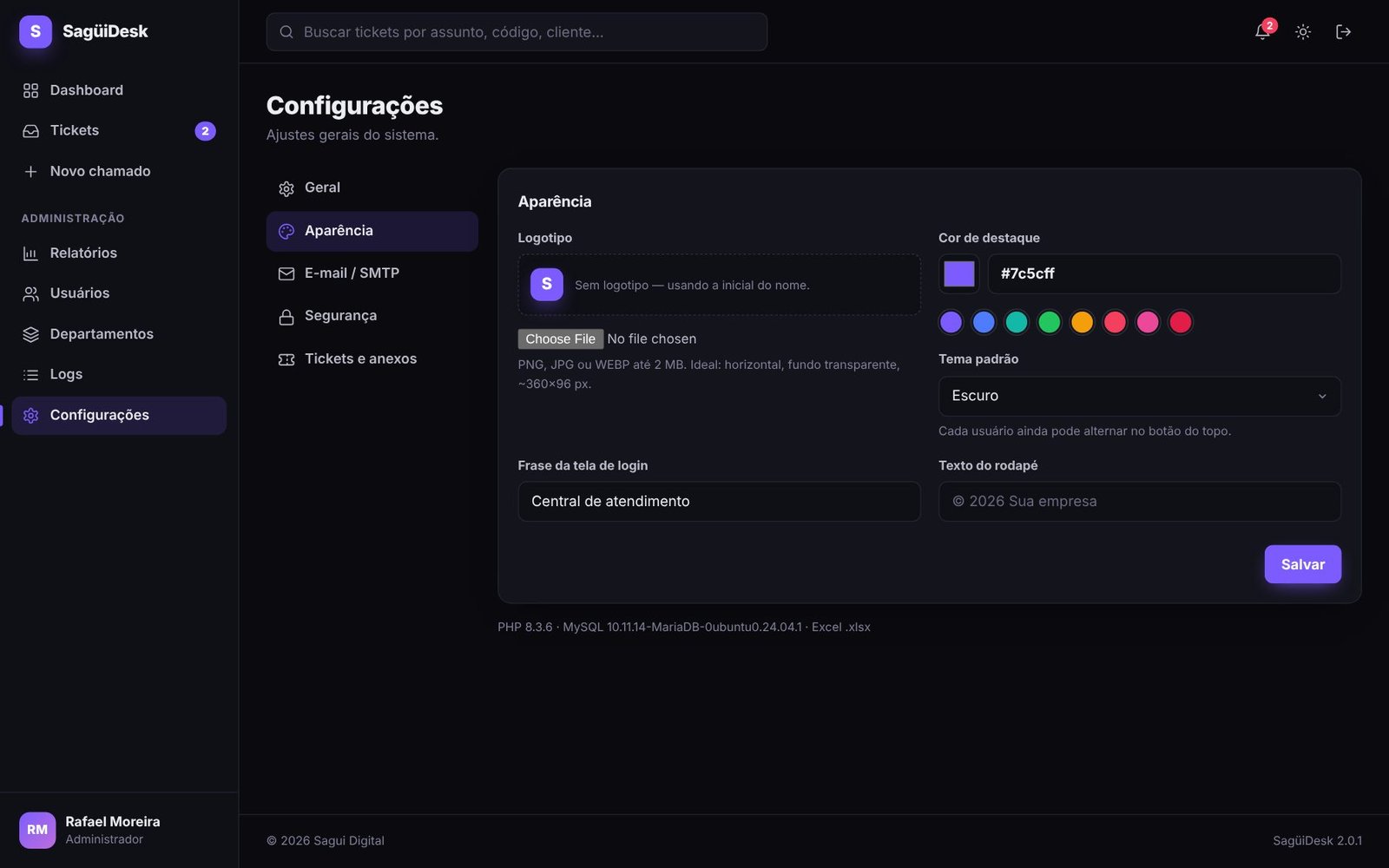Click the Aparência palette icon
This screenshot has height=868, width=1389.
(x=286, y=231)
